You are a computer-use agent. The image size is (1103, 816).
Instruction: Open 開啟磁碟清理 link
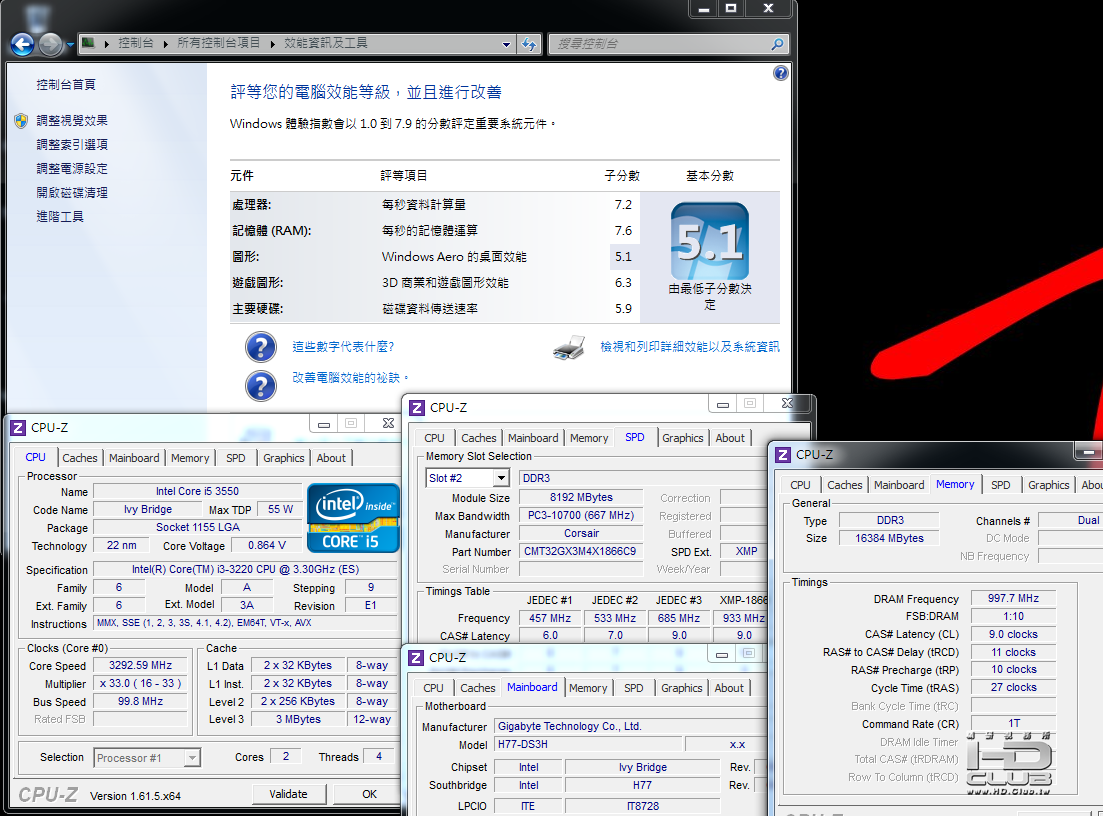pos(72,192)
